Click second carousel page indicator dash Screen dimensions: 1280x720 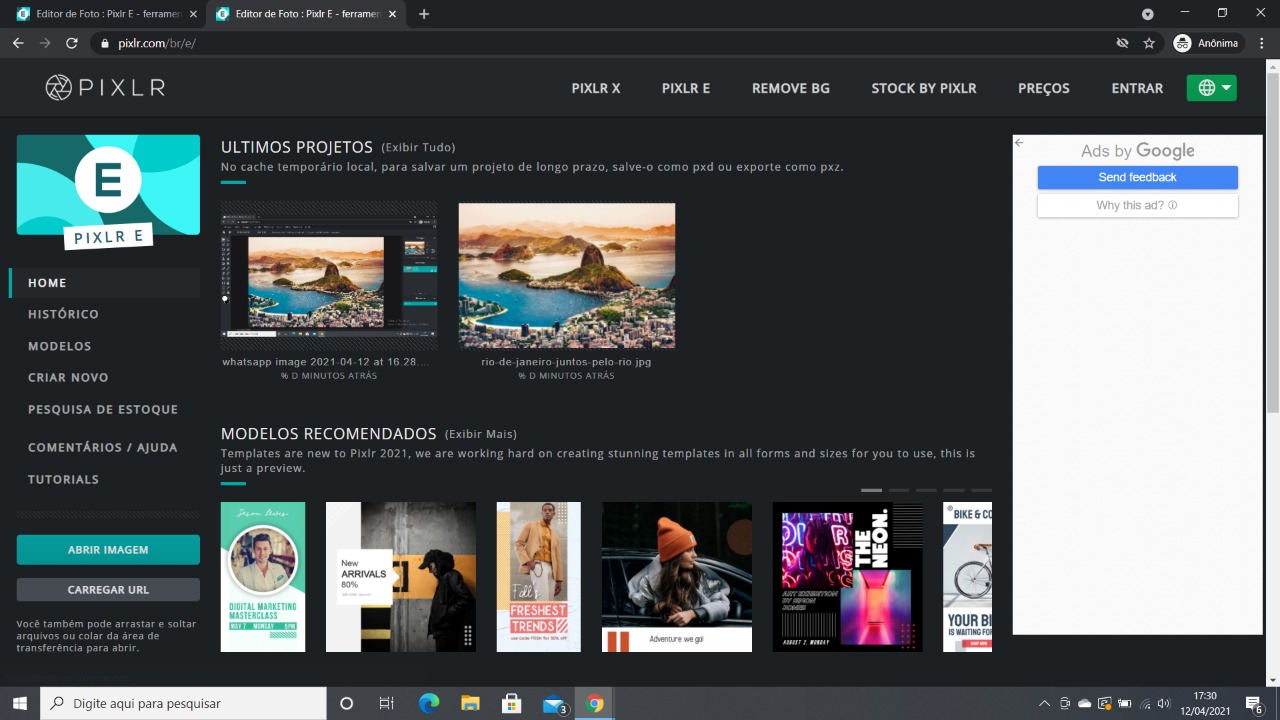(x=899, y=490)
